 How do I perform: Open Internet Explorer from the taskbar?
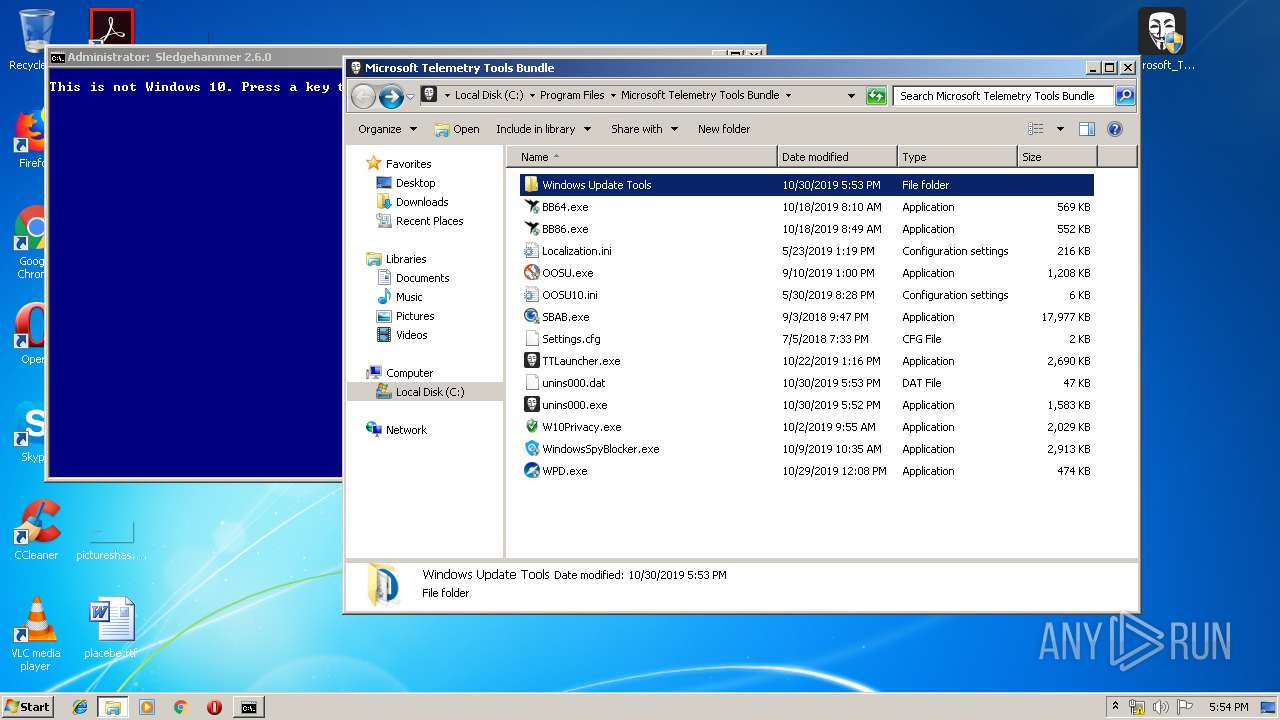(80, 707)
